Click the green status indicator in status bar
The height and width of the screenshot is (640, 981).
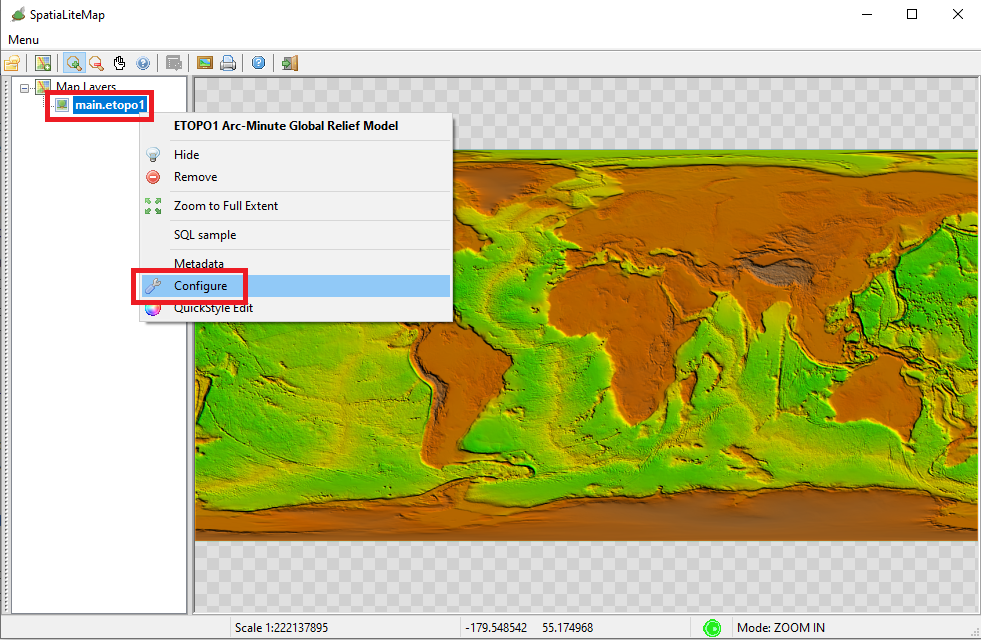pos(712,628)
